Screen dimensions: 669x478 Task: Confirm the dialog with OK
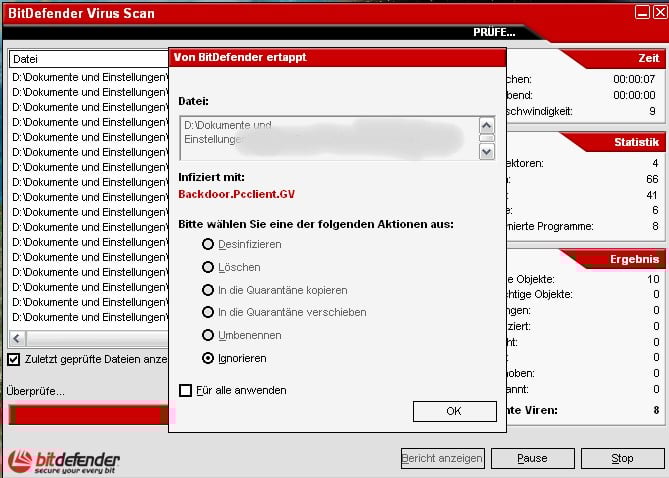(454, 411)
